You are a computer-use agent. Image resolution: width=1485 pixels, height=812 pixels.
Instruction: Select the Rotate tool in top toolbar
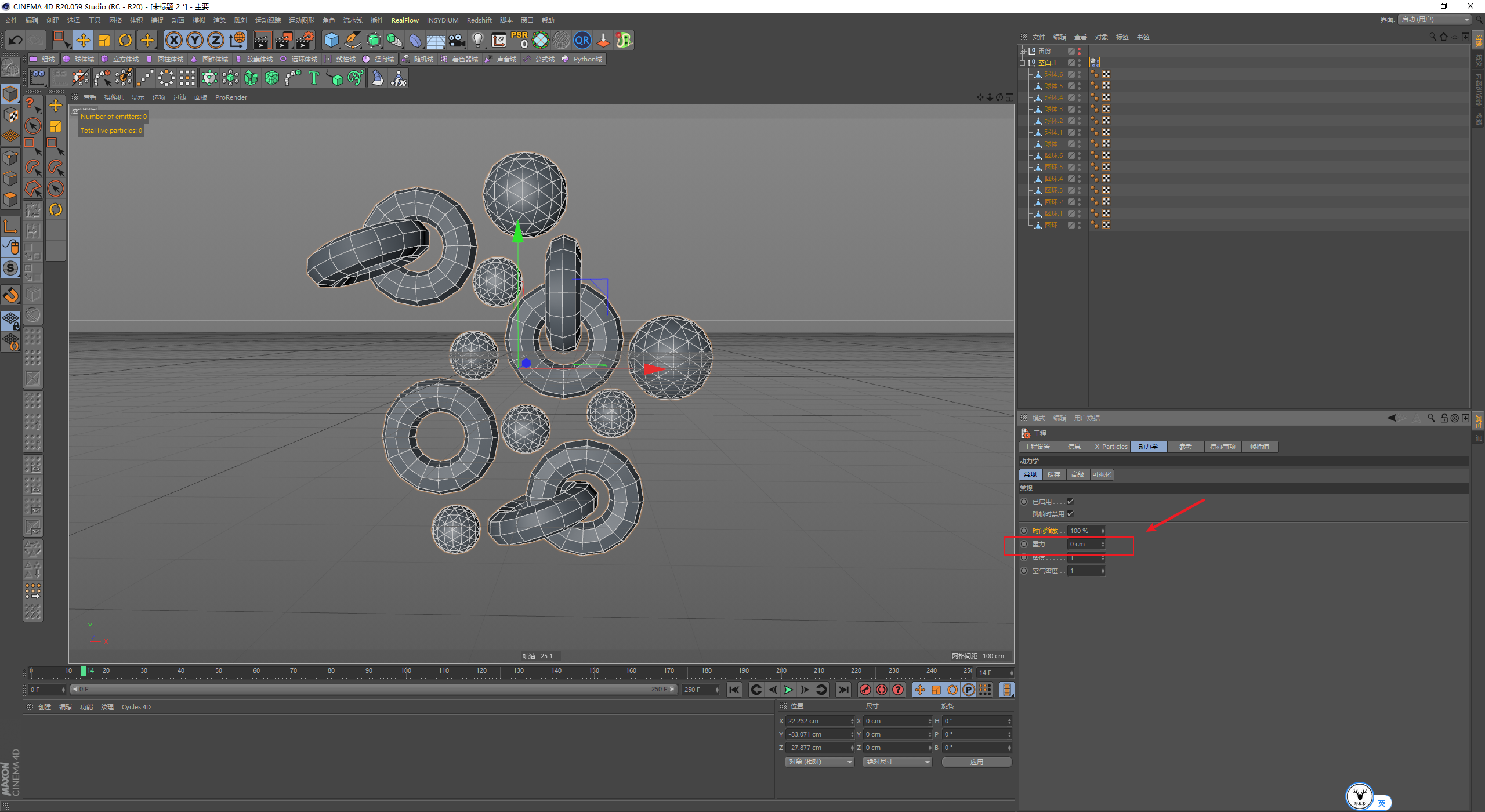(125, 40)
